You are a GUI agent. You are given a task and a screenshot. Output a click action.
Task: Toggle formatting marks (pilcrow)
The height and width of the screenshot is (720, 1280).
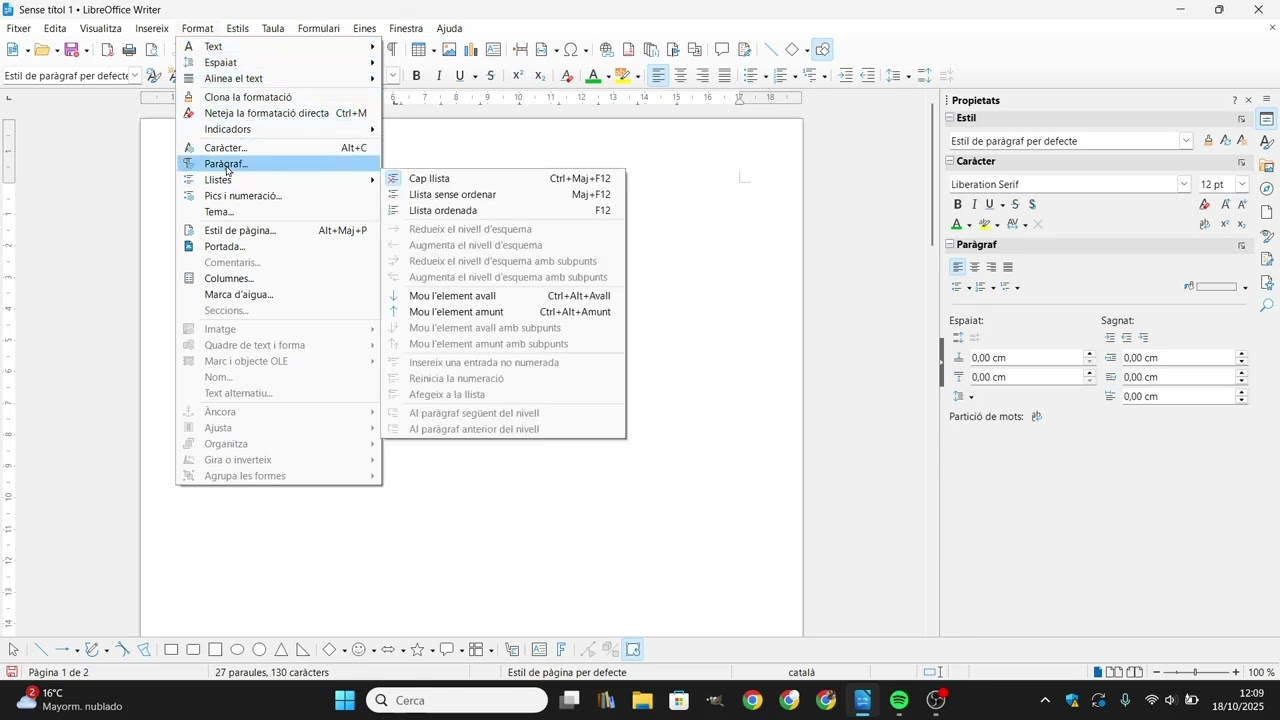[x=392, y=50]
